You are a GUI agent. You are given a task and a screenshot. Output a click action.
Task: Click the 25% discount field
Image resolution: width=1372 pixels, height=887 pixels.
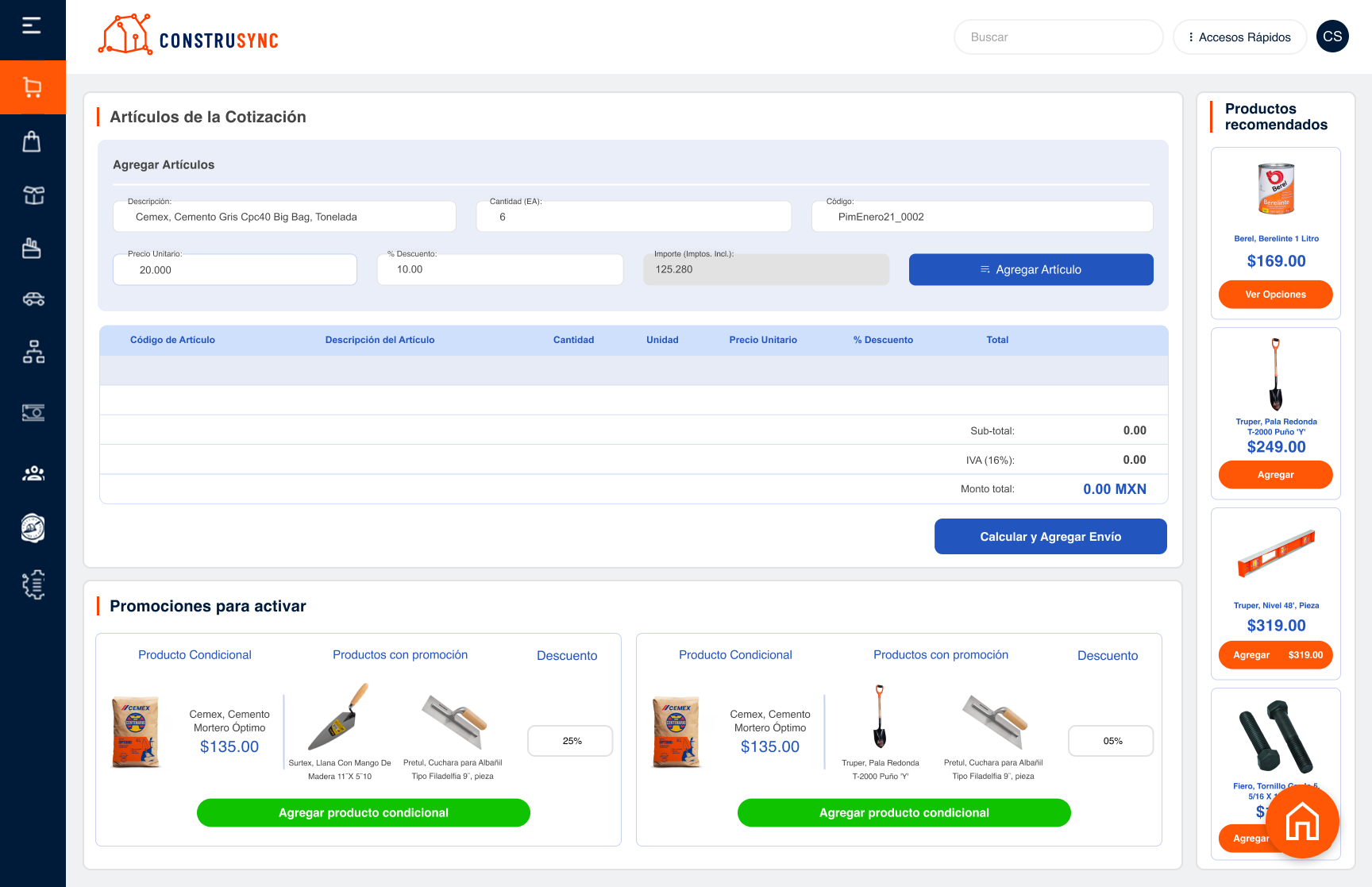tap(570, 741)
